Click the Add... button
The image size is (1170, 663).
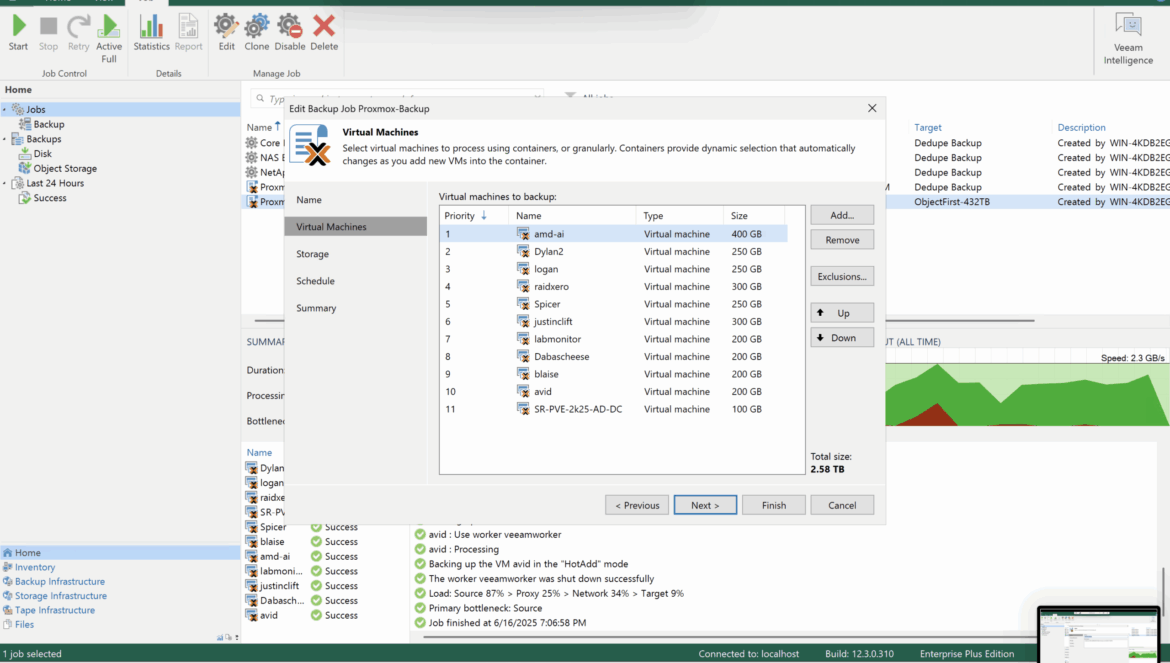(x=842, y=216)
